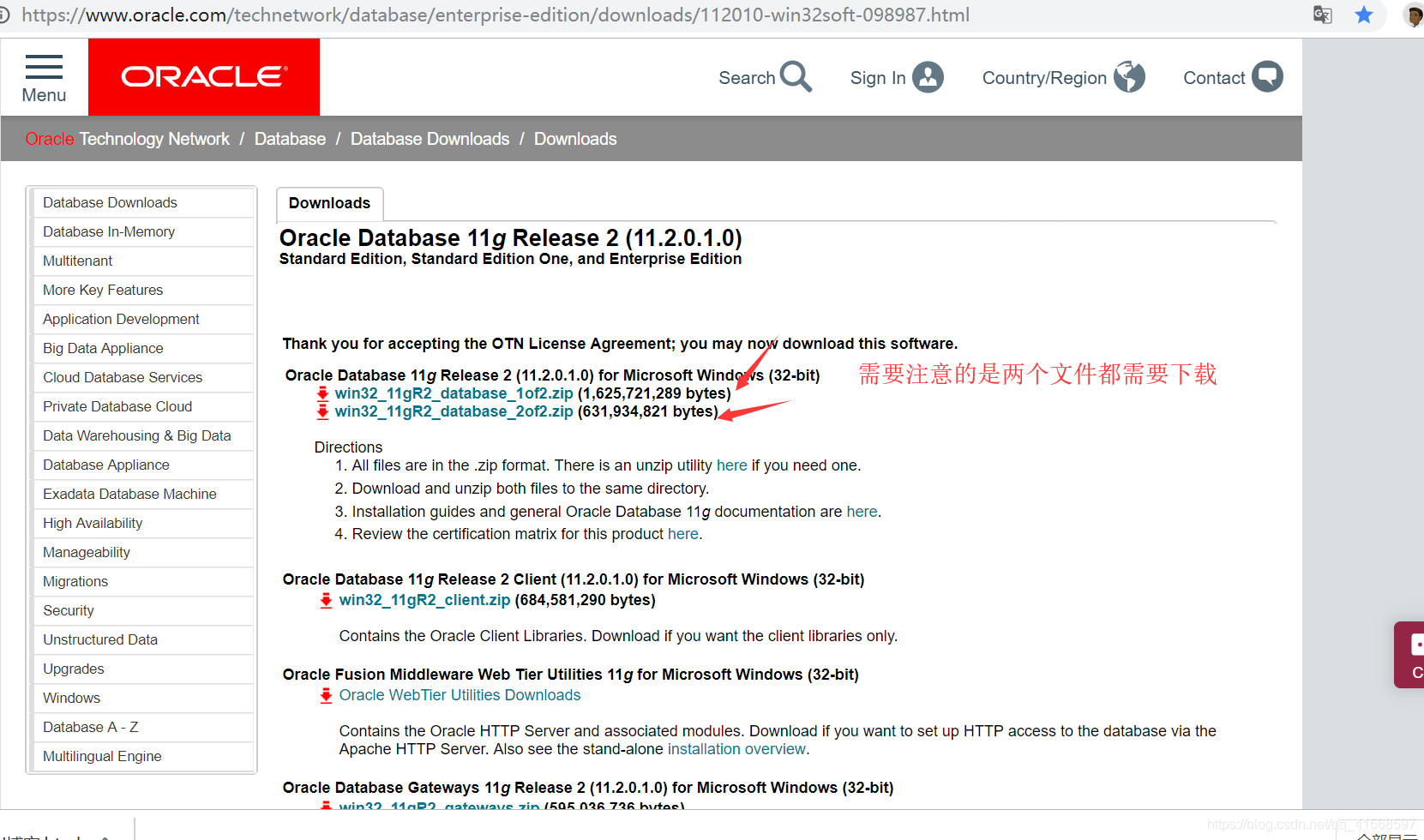
Task: Select Multitenant sidebar item
Action: (x=143, y=261)
